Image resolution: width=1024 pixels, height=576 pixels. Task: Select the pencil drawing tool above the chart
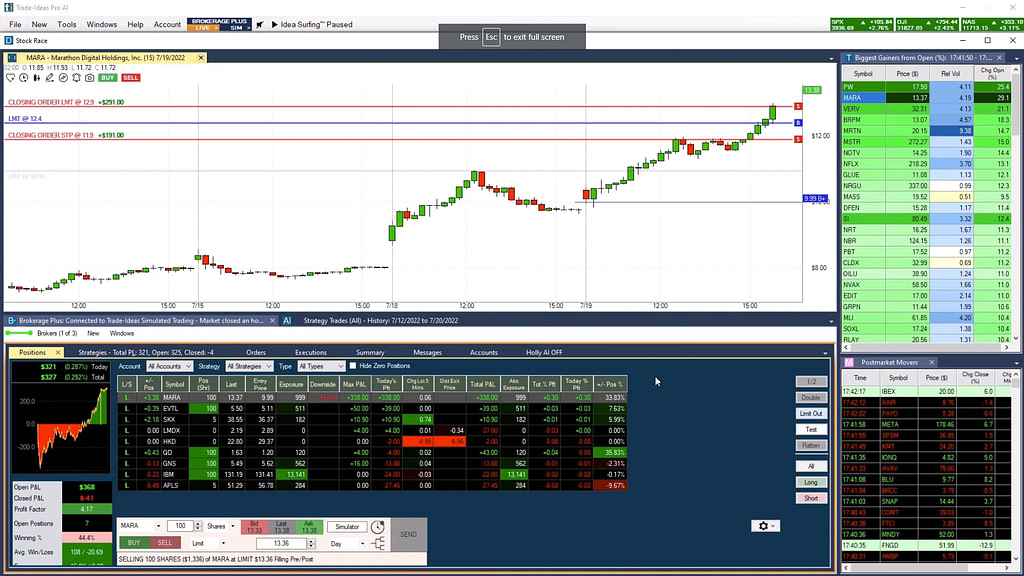pyautogui.click(x=49, y=77)
